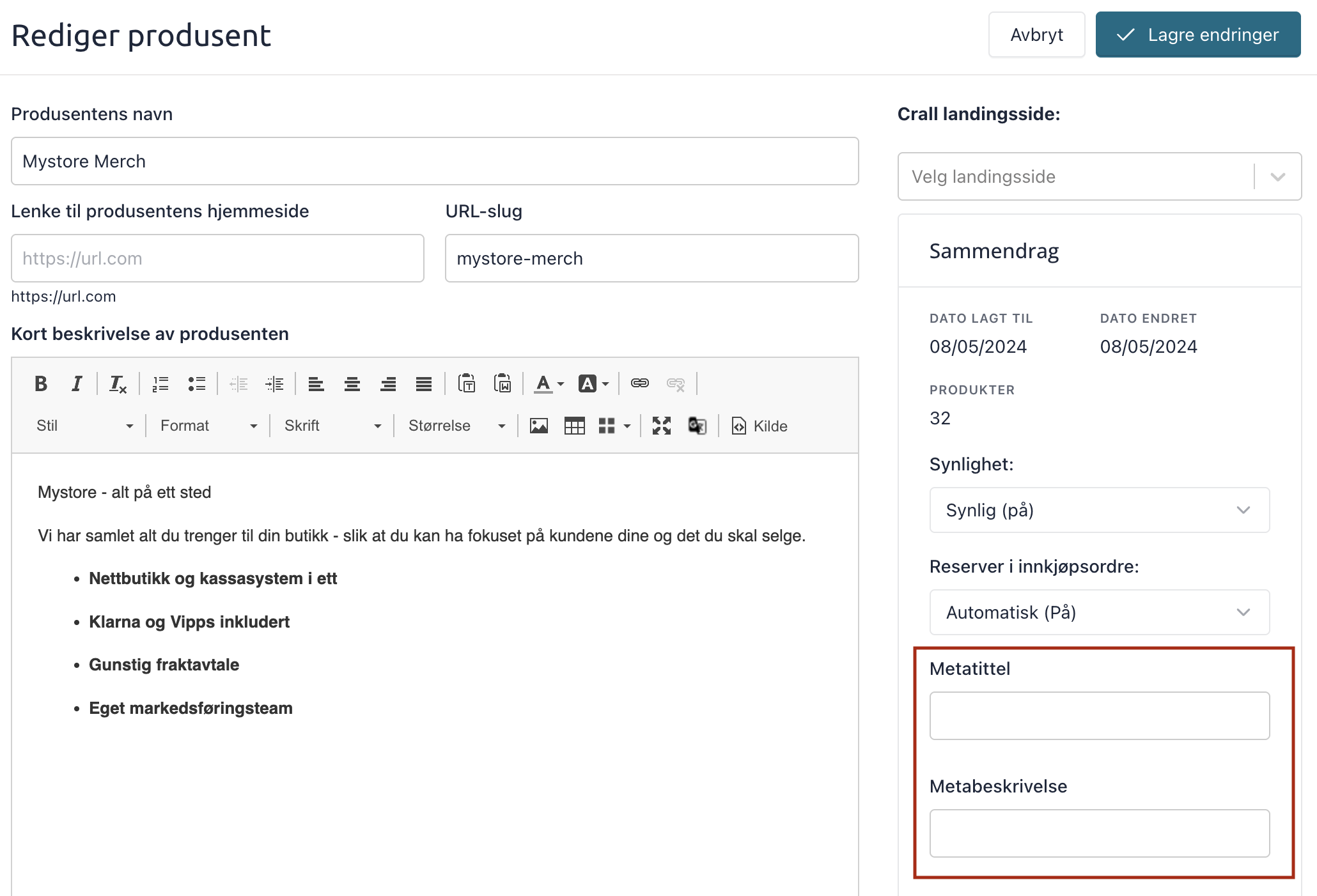Click the 'https://url.com' helper text below the field
The height and width of the screenshot is (896, 1317).
pyautogui.click(x=63, y=297)
